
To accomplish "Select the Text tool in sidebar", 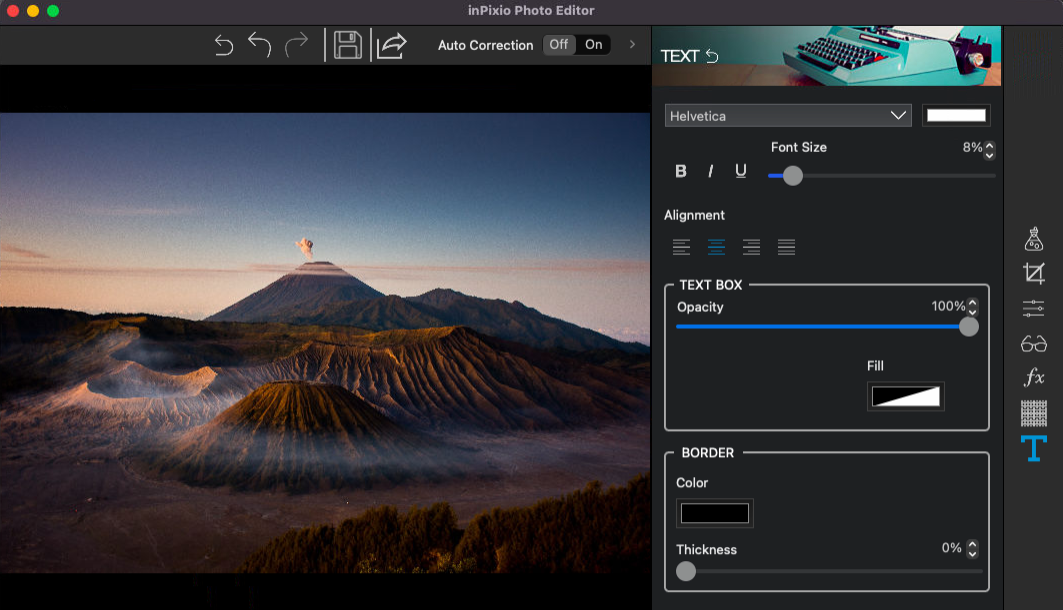I will point(1033,448).
